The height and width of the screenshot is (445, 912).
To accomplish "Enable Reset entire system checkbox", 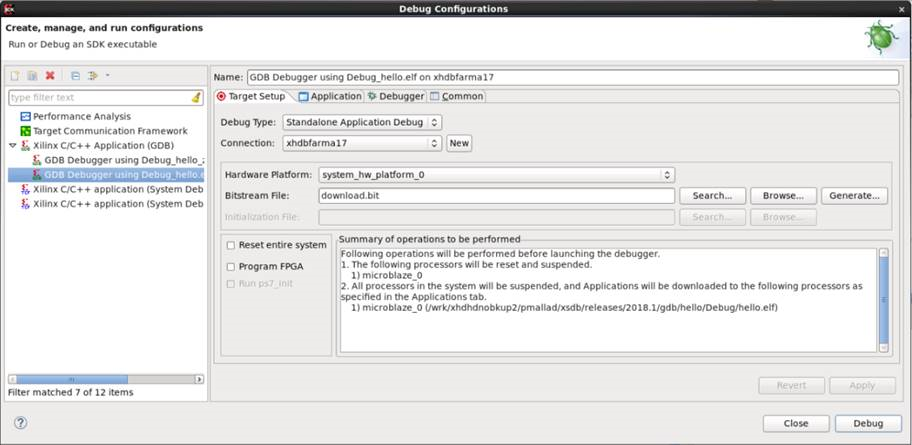I will [231, 245].
